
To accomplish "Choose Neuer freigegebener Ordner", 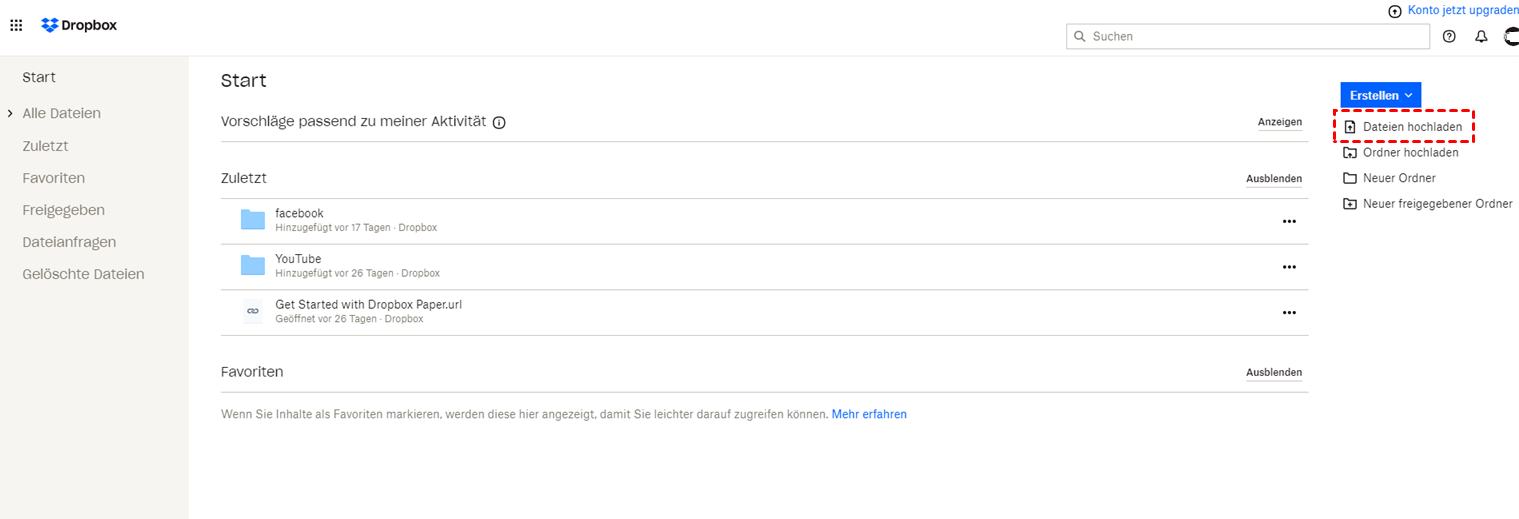I will tap(1436, 204).
